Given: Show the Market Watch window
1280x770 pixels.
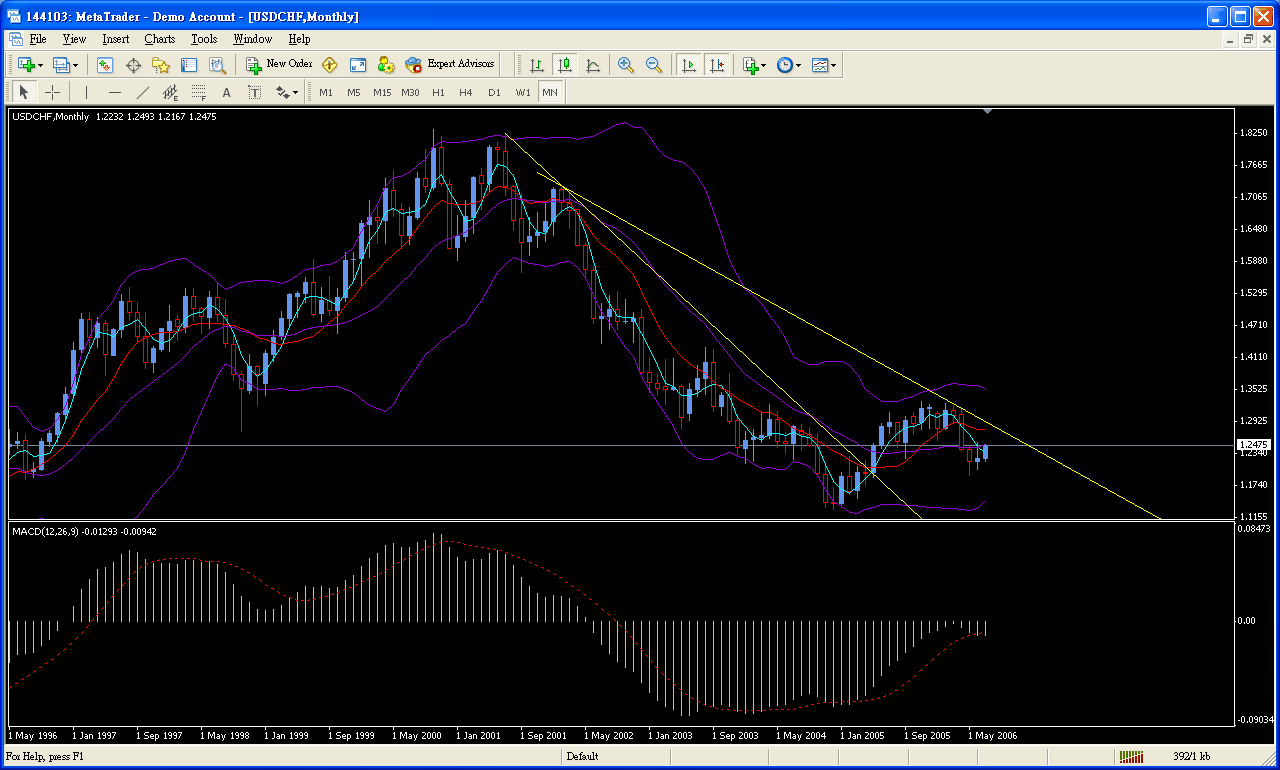Looking at the screenshot, I should (x=105, y=65).
